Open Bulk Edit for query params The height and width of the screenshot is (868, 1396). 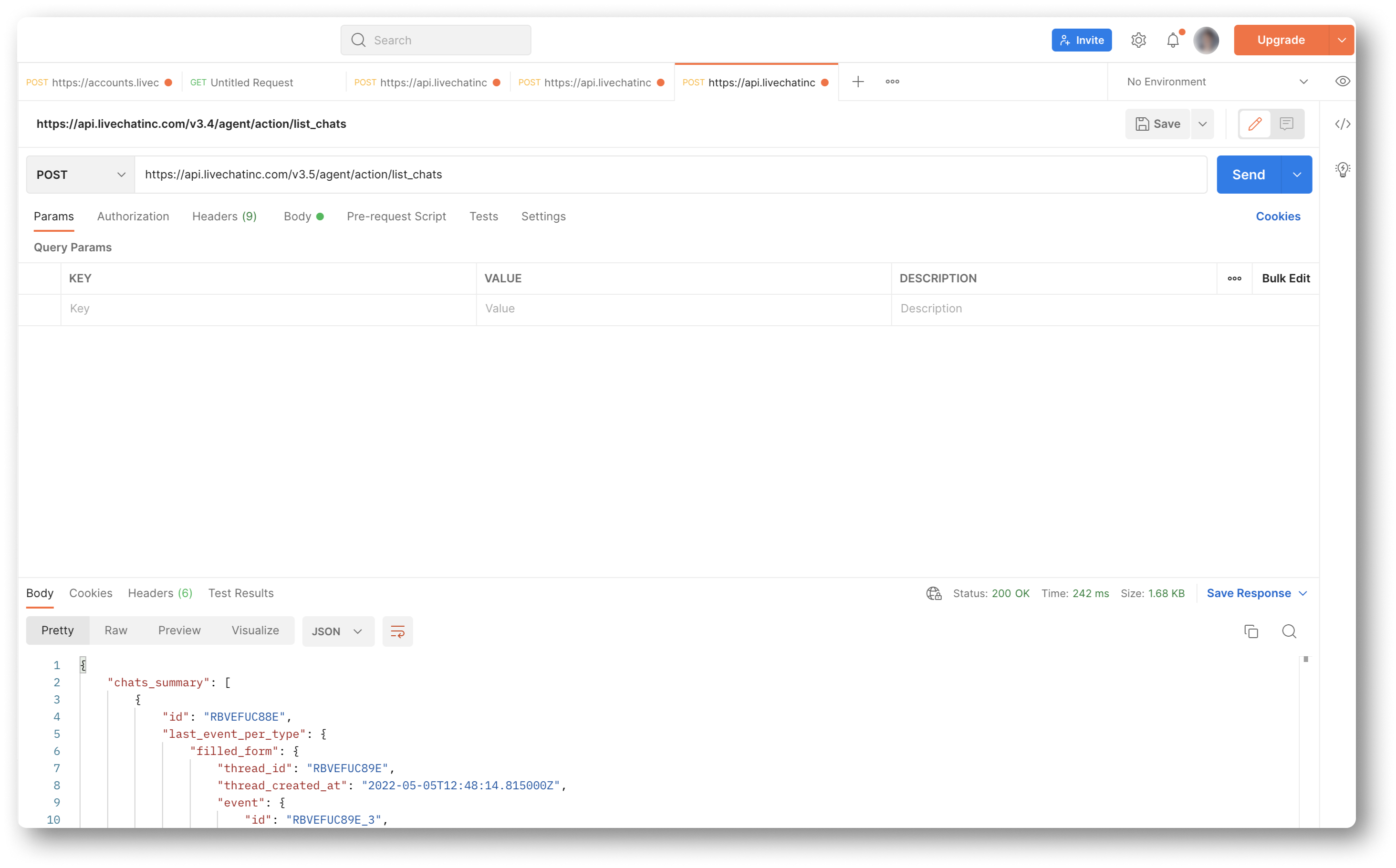(x=1286, y=279)
